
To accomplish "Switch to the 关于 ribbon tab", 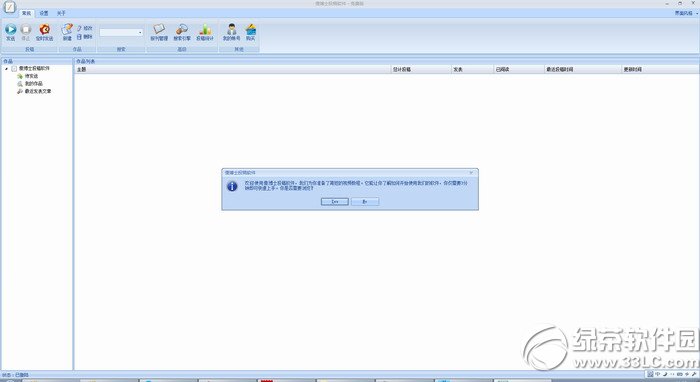I will click(61, 13).
